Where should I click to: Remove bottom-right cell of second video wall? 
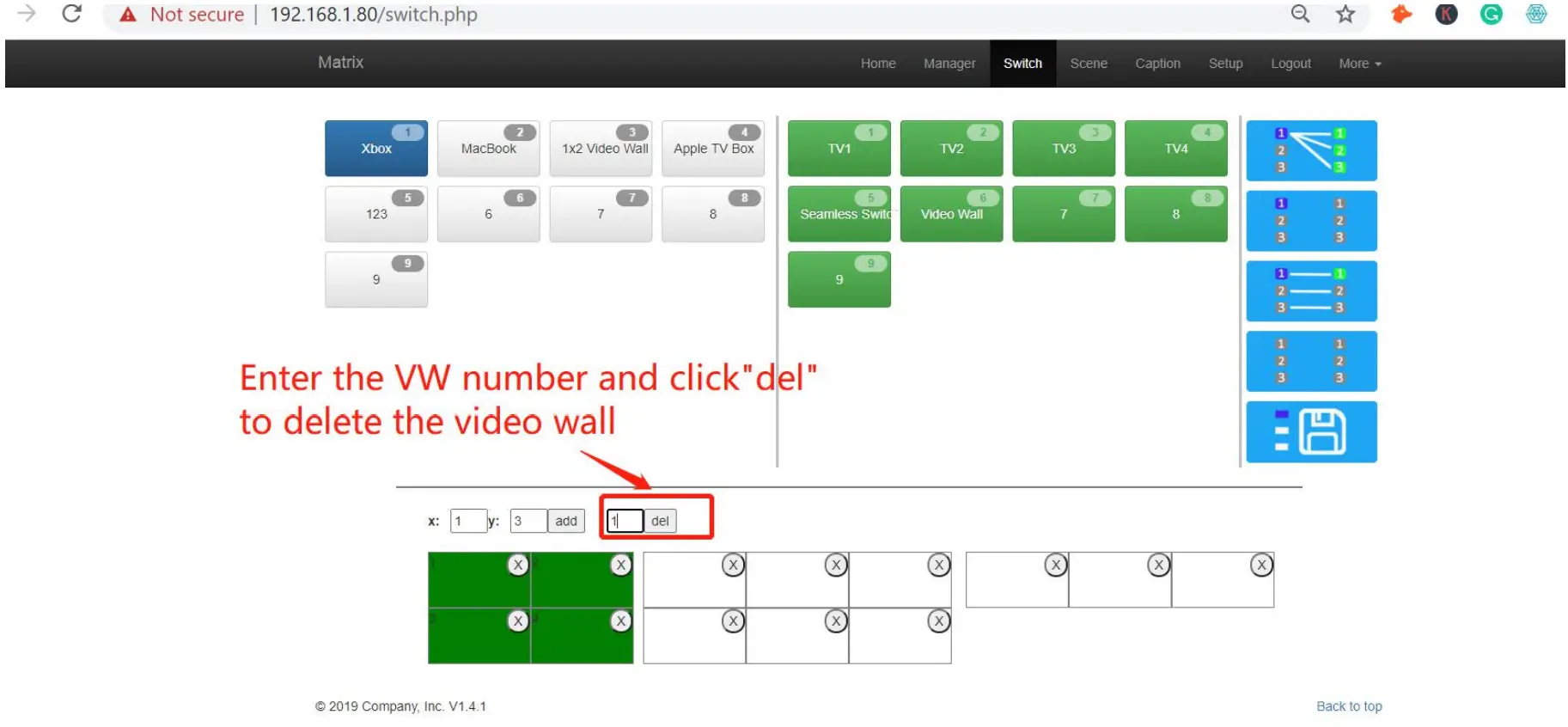[x=939, y=620]
